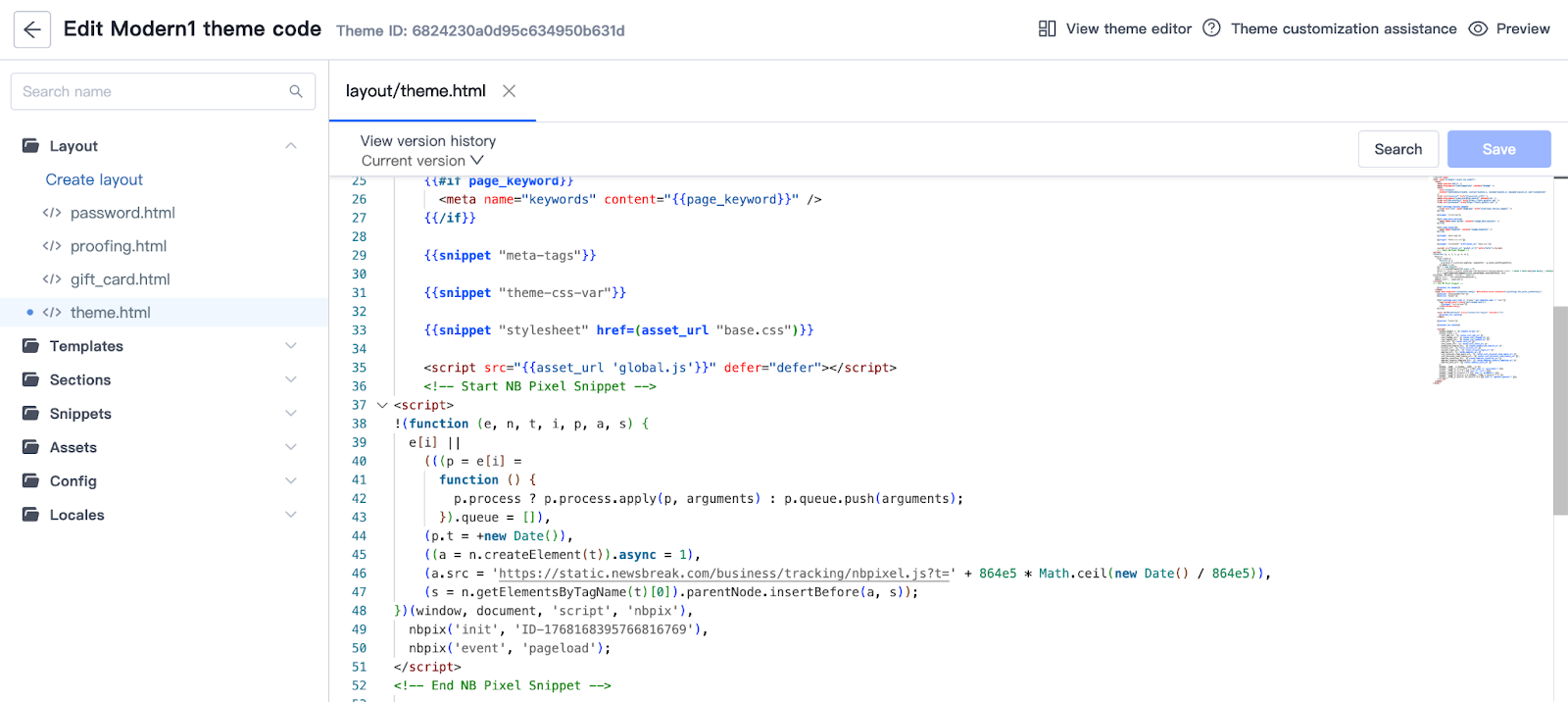Click the Preview link
This screenshot has width=1568, height=702.
point(1523,29)
